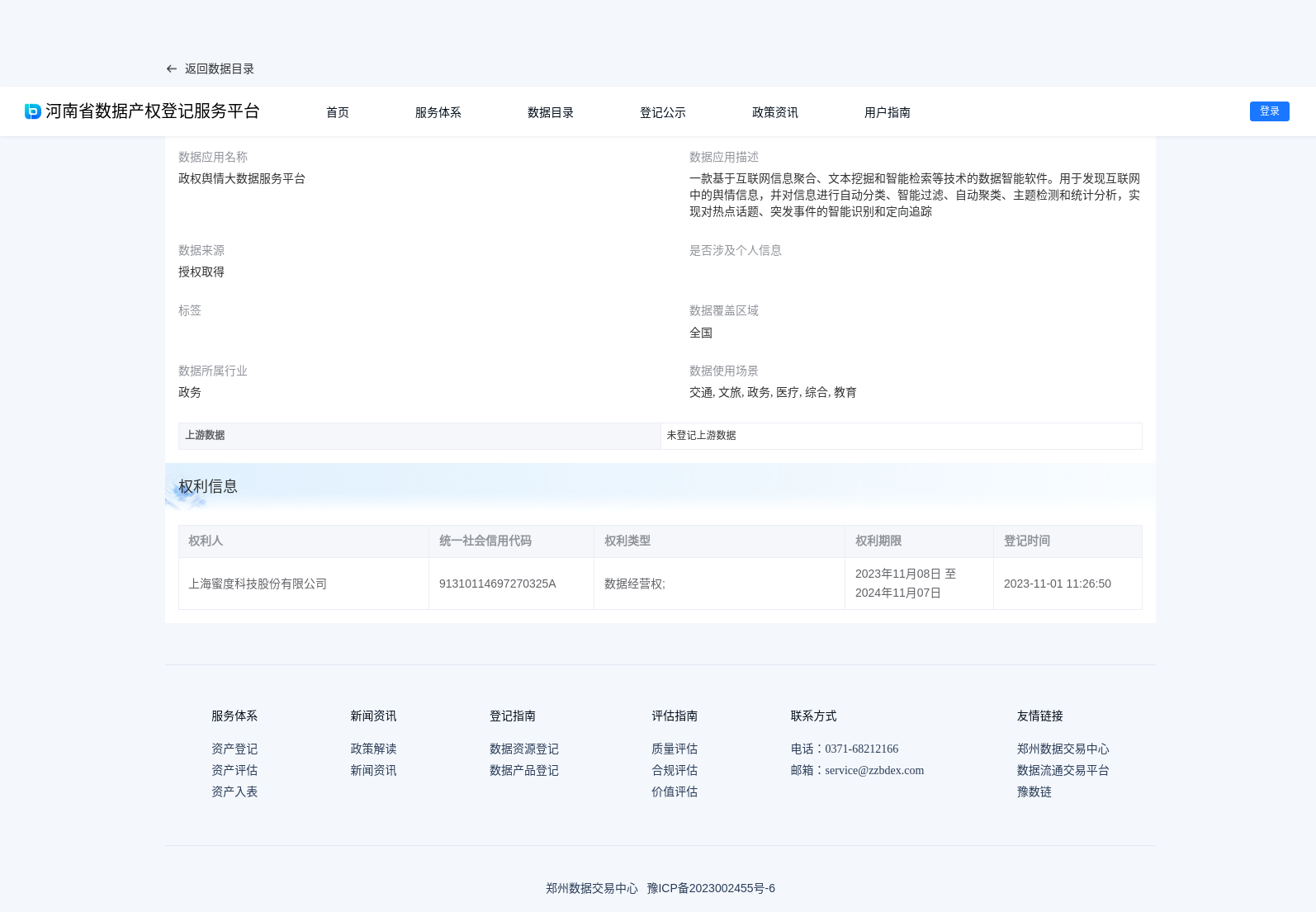Screen dimensions: 1316x912
Task: Click the ICP record 豫ICP备2023002455号-6
Action: click(711, 888)
